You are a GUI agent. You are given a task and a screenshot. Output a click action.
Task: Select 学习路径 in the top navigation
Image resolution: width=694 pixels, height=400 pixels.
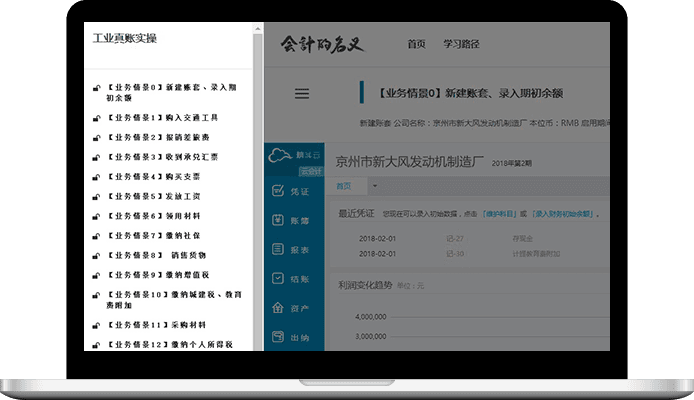[460, 45]
